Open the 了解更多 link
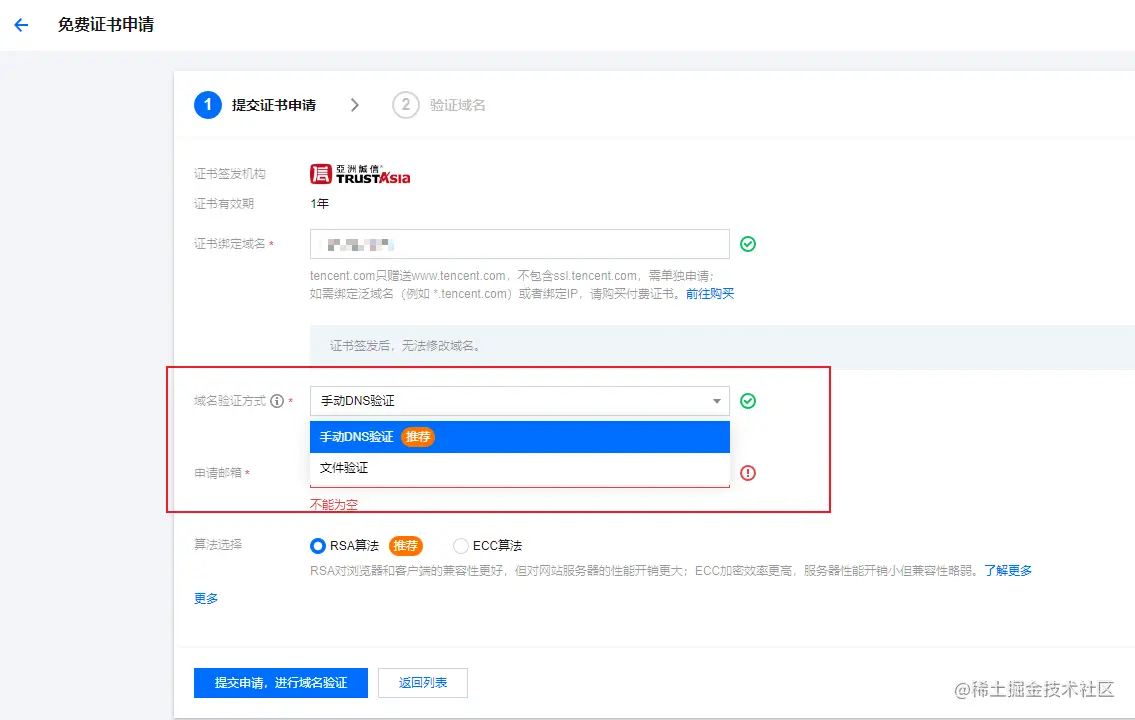Screen dimensions: 1135x720 (1008, 570)
